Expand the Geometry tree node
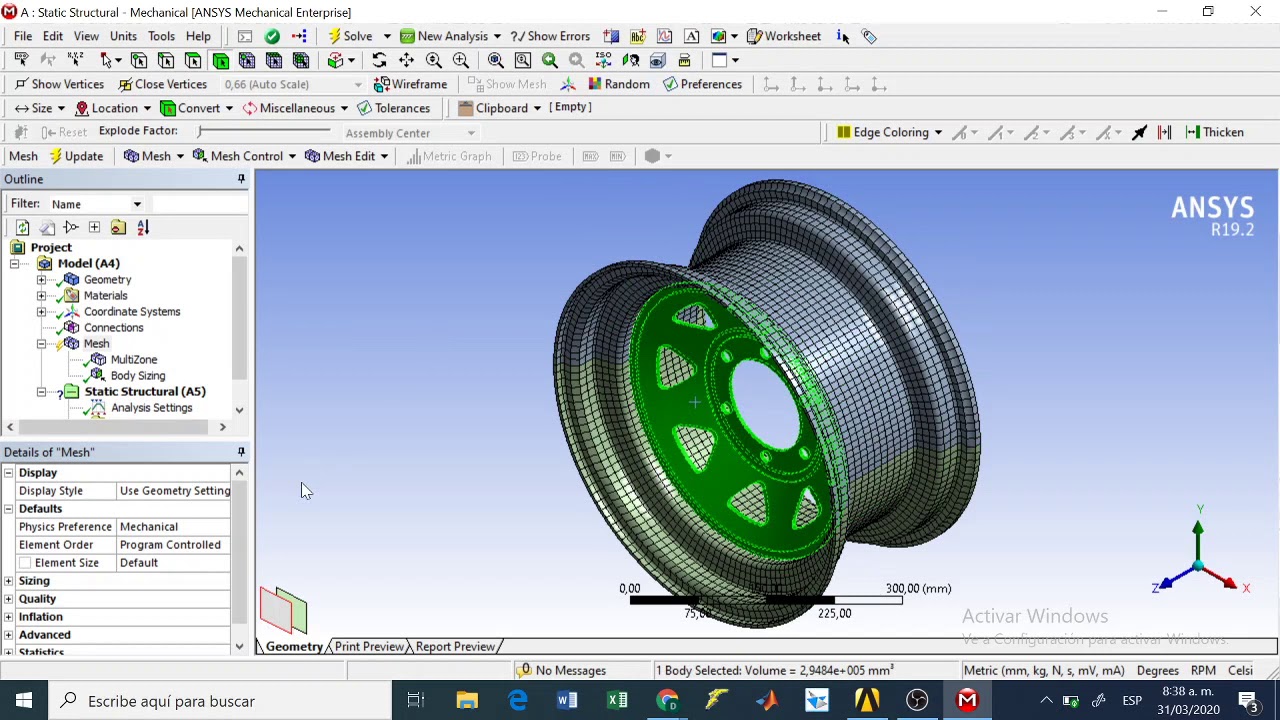 tap(41, 280)
